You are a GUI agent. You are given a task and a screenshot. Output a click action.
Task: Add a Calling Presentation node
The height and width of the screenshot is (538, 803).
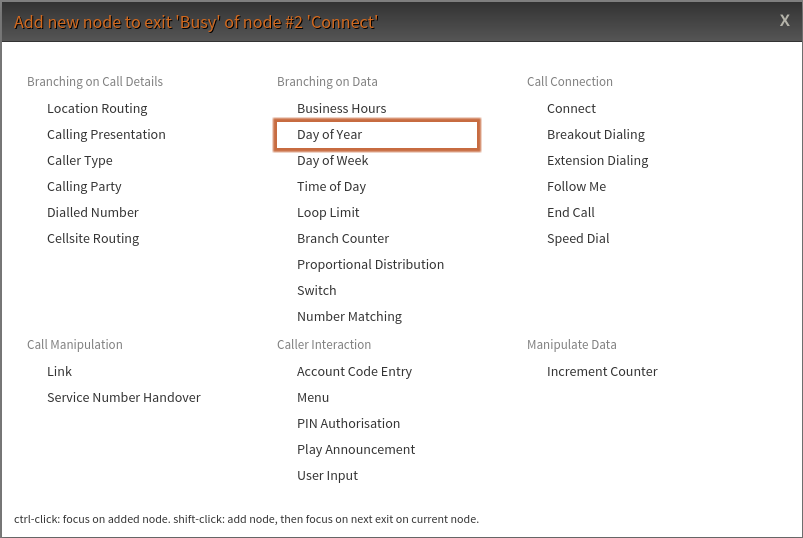(x=106, y=134)
